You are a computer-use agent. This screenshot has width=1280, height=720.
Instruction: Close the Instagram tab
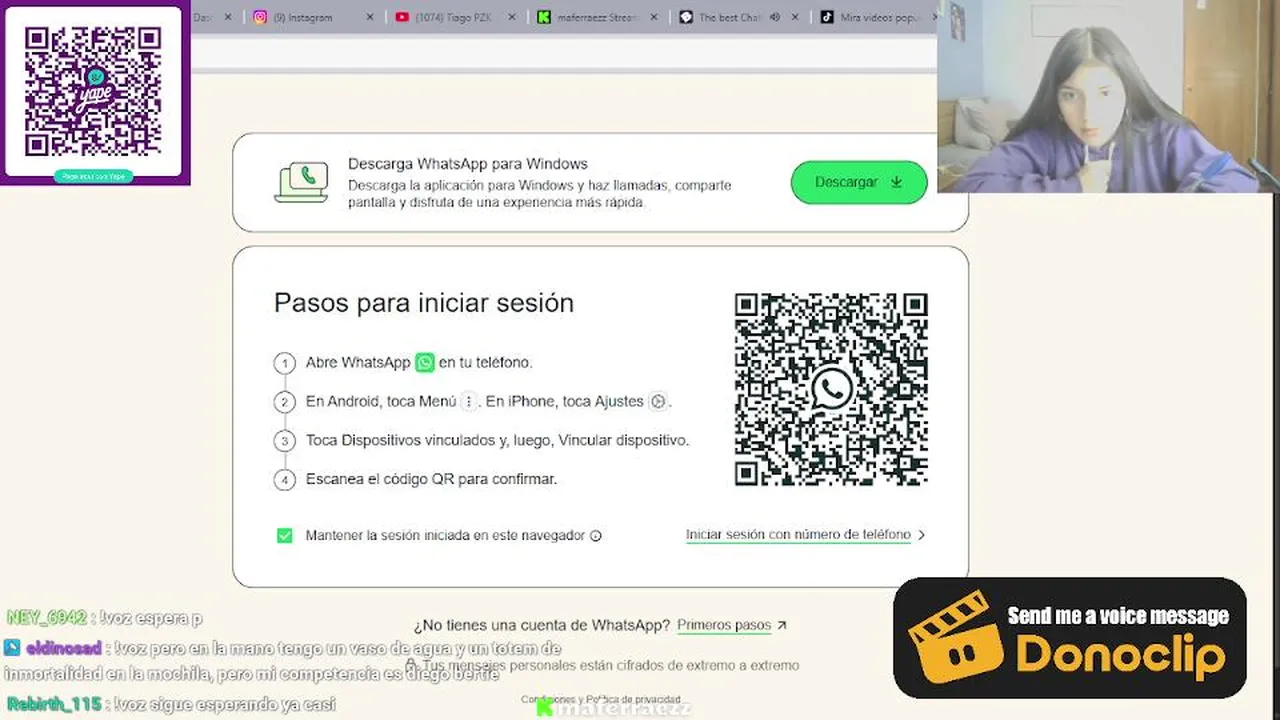pyautogui.click(x=370, y=17)
